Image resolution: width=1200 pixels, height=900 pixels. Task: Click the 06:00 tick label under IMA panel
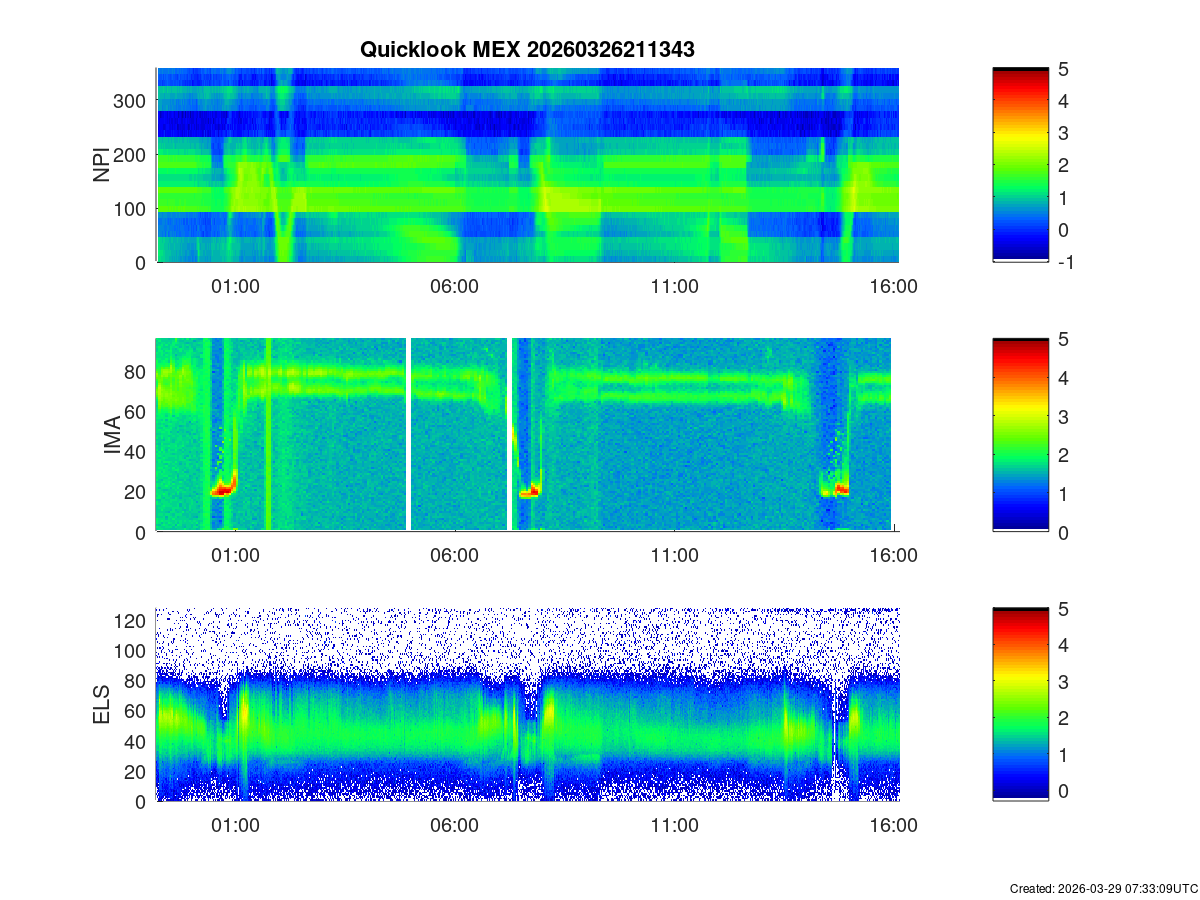(454, 557)
